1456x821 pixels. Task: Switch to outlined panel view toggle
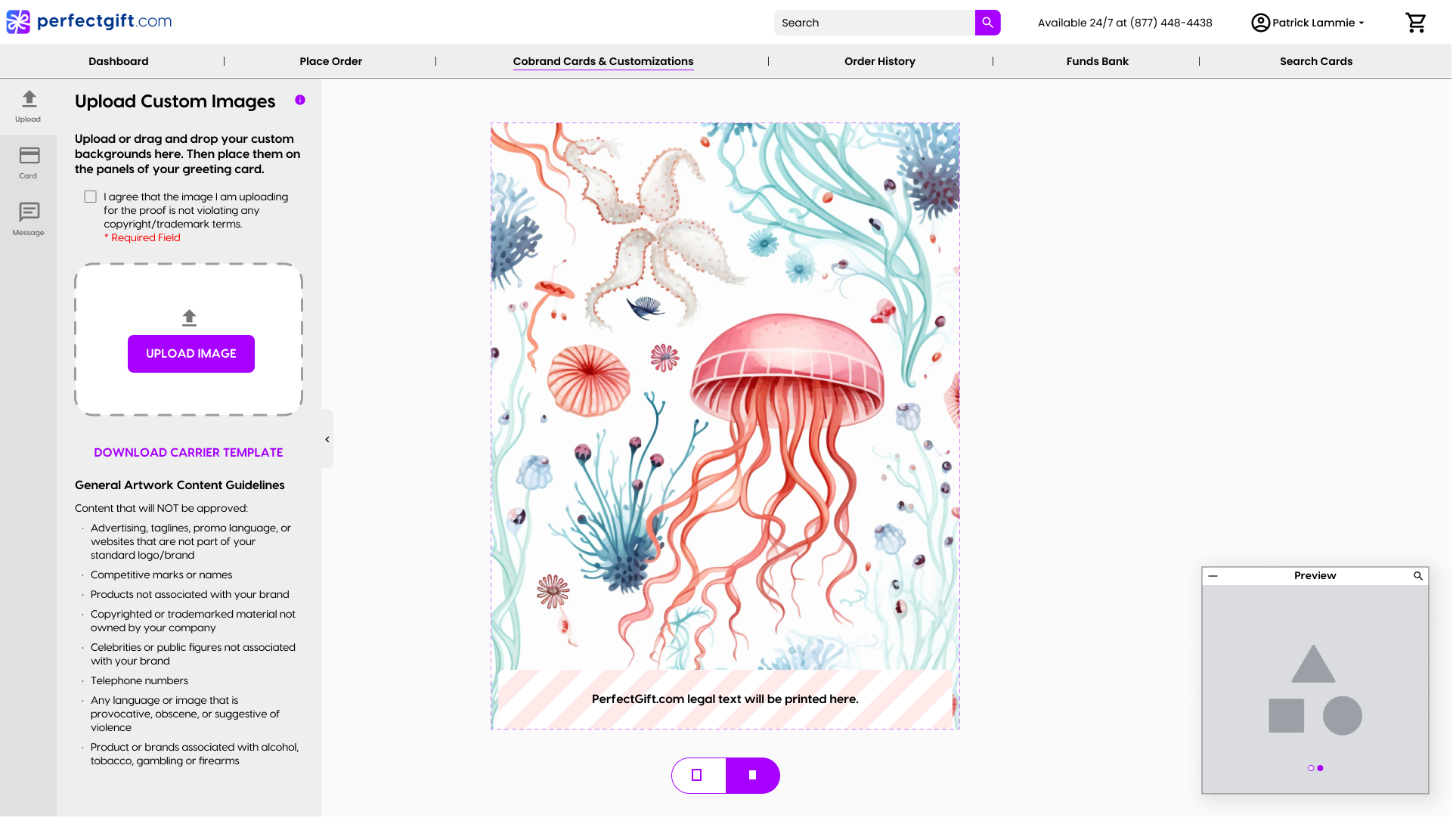698,775
